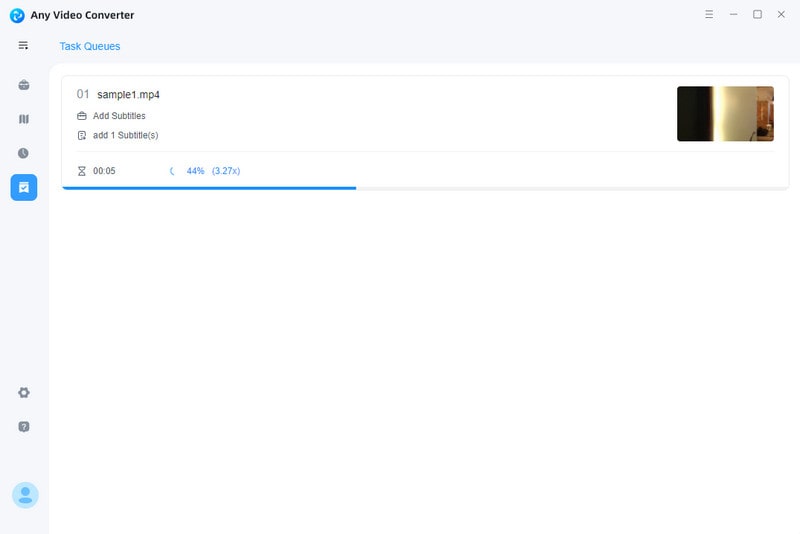Open the user account avatar

click(25, 495)
